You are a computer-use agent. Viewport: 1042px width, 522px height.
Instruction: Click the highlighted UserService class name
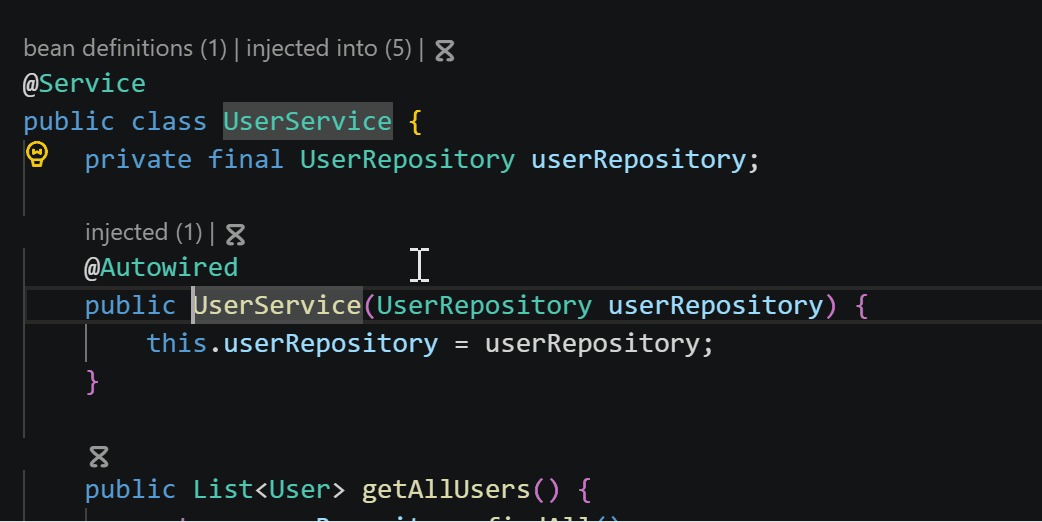pyautogui.click(x=308, y=121)
